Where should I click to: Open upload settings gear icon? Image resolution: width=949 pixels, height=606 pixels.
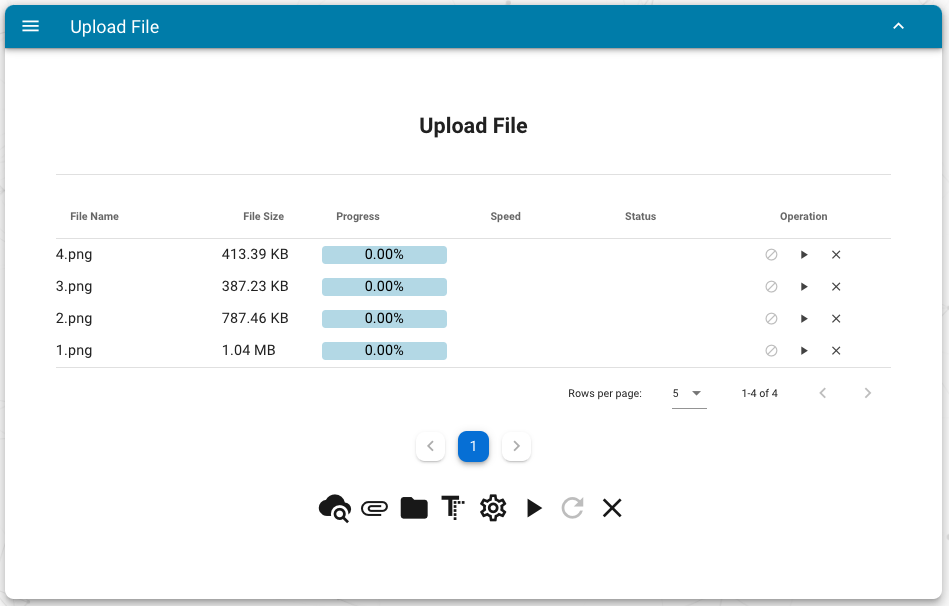(493, 508)
